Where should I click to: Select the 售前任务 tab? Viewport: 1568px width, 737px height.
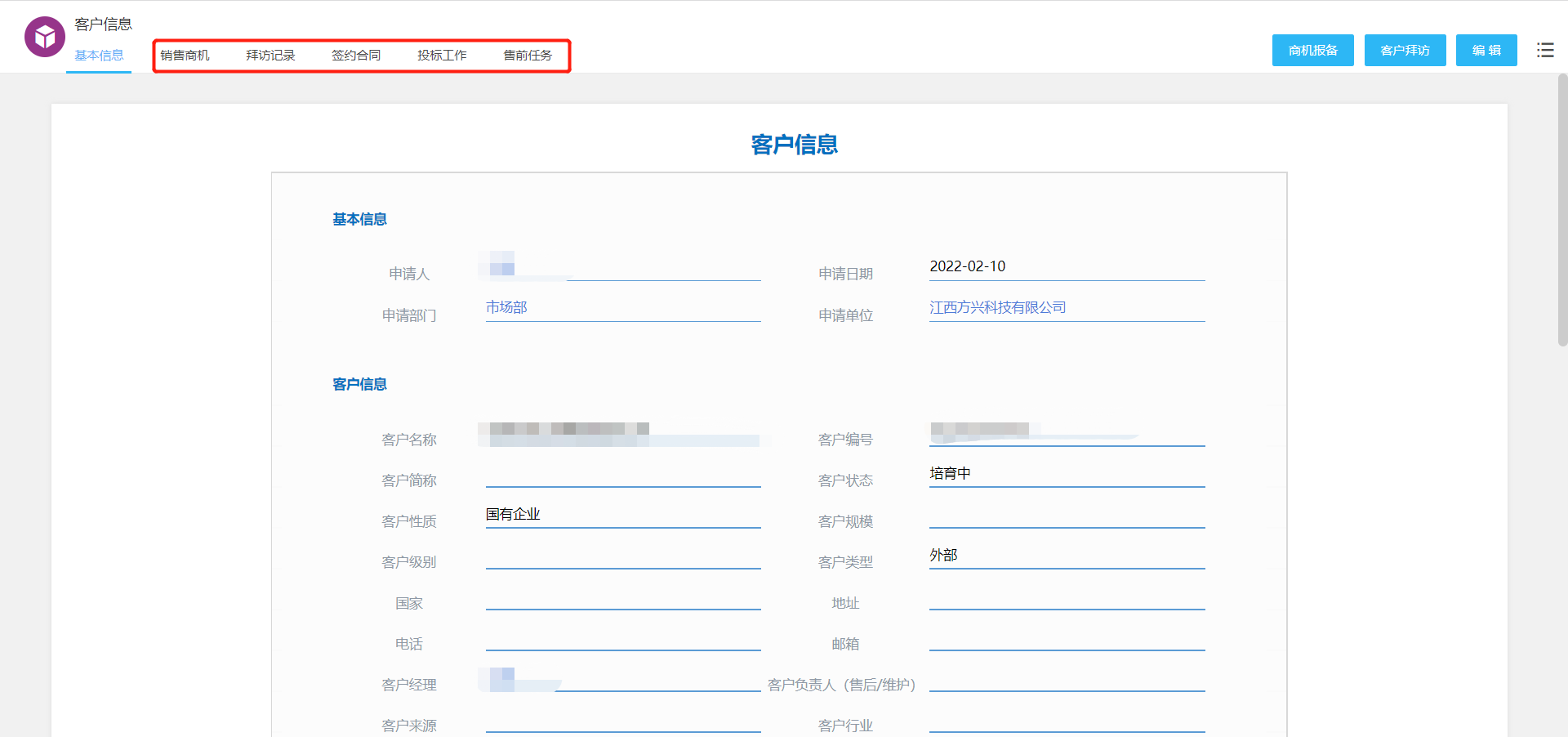point(528,55)
